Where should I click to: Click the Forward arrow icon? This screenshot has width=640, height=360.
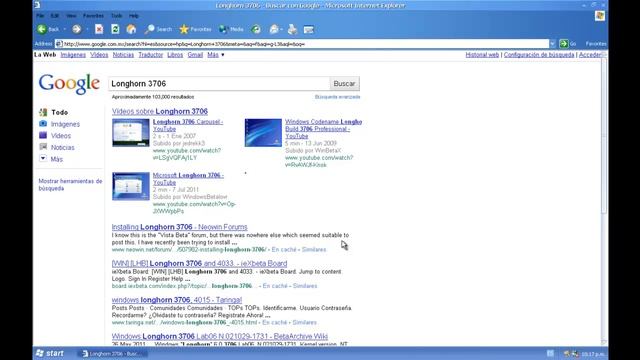76,29
